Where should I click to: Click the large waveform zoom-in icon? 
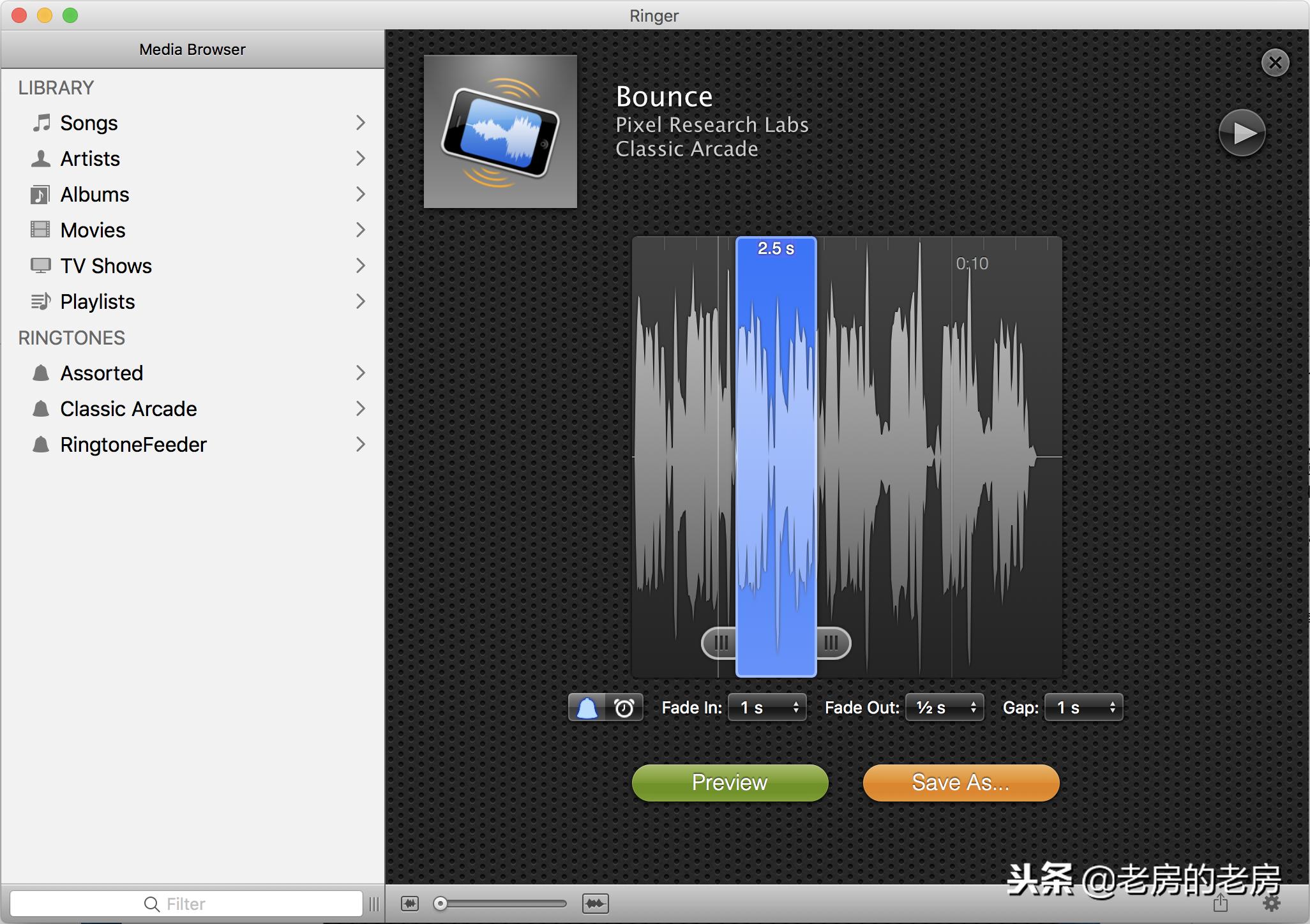pyautogui.click(x=595, y=904)
